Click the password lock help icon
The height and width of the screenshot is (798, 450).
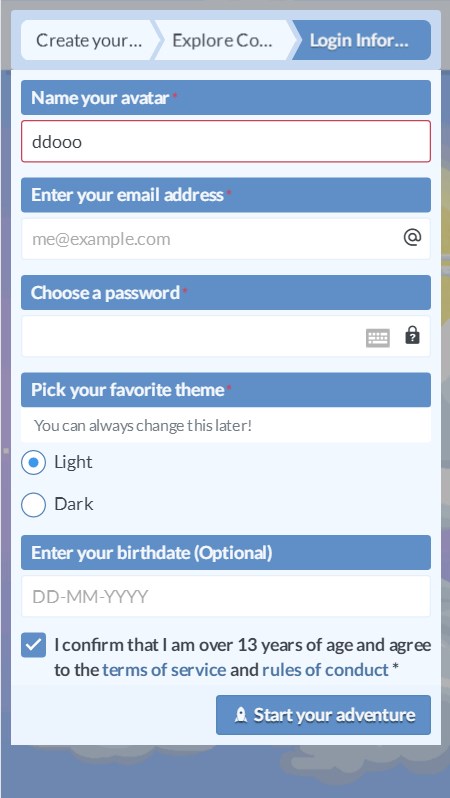pos(412,335)
